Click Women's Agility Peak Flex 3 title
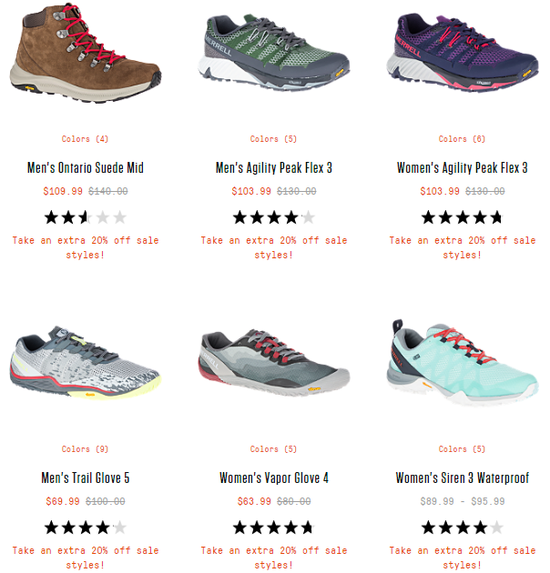550x573 pixels. pyautogui.click(x=462, y=168)
